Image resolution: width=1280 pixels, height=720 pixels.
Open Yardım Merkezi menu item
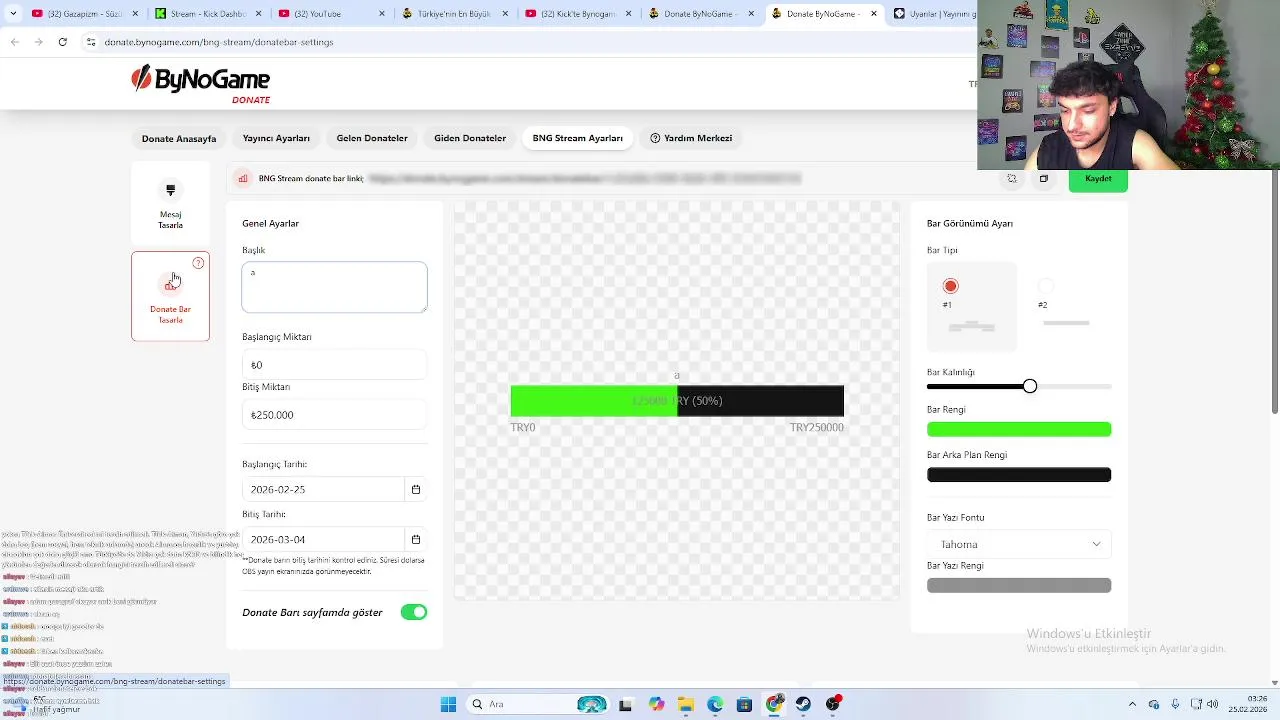tap(691, 138)
